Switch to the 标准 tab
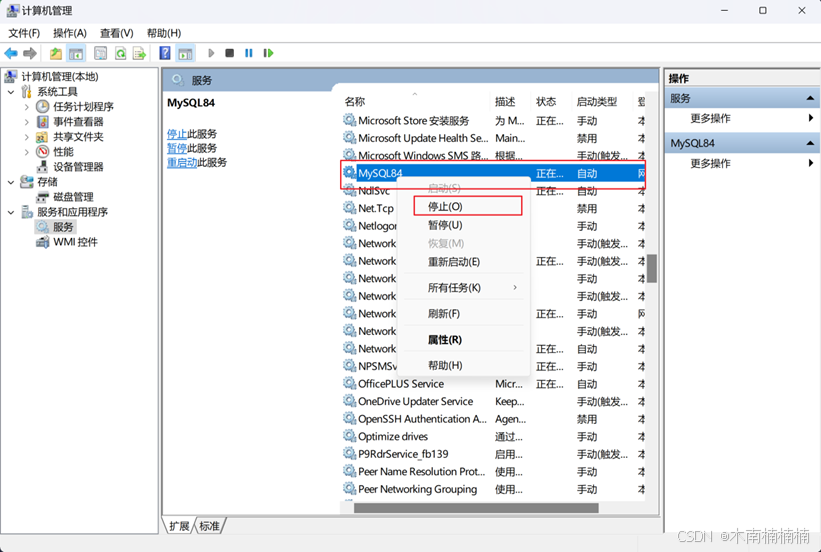The height and width of the screenshot is (552, 821). coord(209,526)
